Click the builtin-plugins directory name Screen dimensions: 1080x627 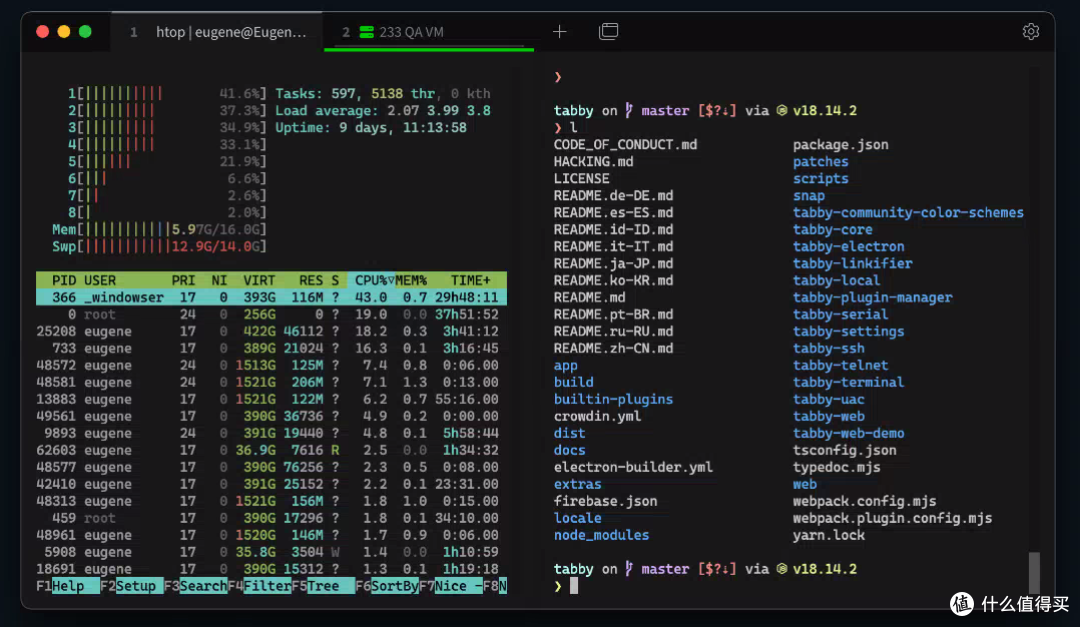(613, 400)
